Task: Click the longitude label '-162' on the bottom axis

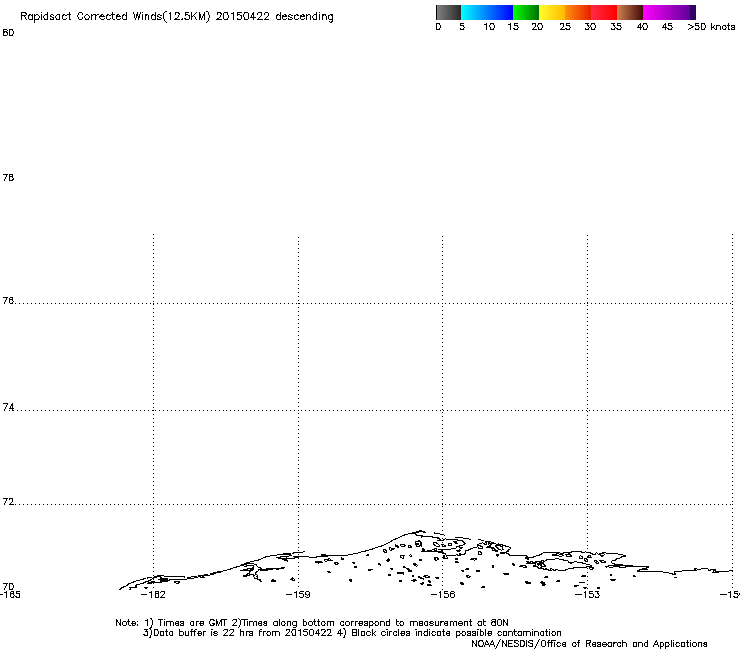Action: (x=153, y=594)
